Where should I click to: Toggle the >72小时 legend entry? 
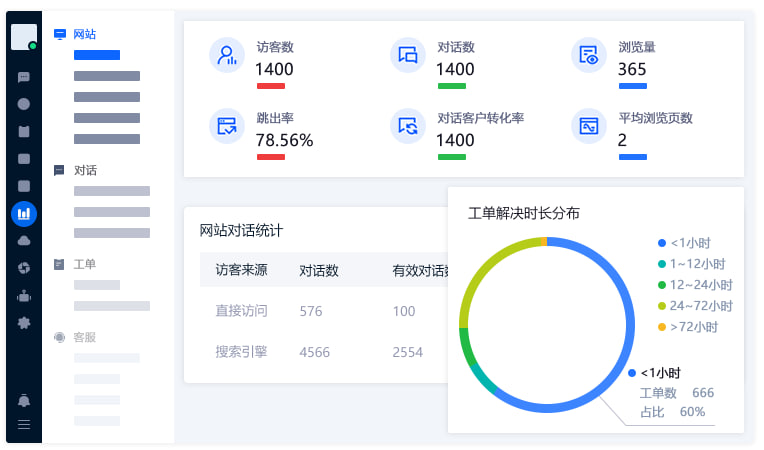[x=688, y=327]
